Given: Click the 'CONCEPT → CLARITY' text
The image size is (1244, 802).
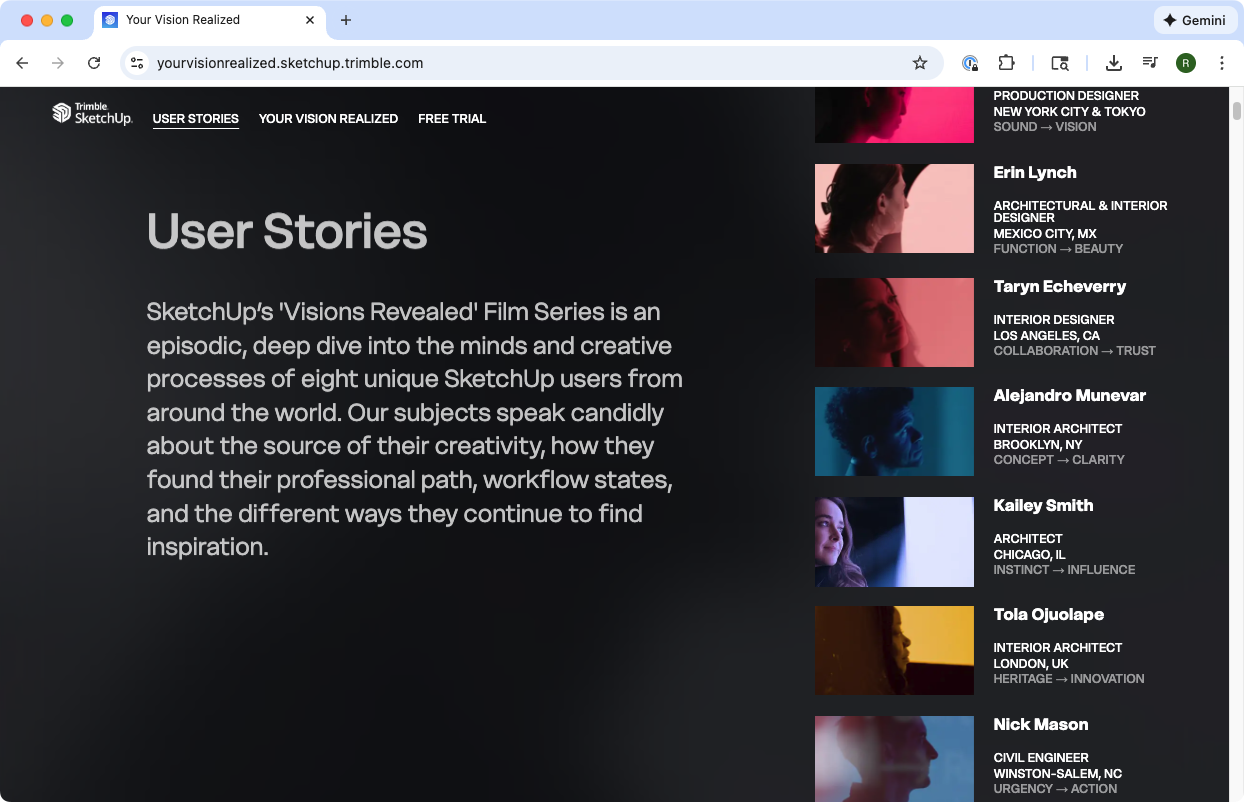Looking at the screenshot, I should click(x=1059, y=459).
